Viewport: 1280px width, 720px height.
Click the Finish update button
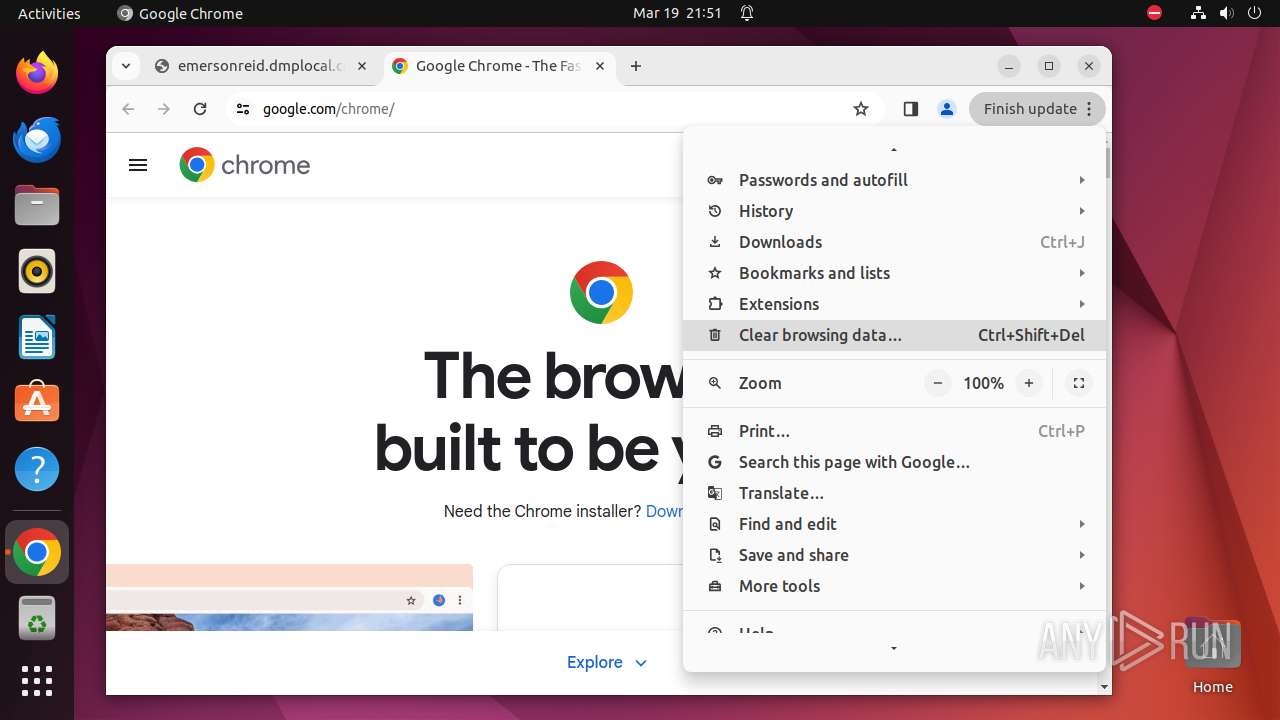point(1037,109)
